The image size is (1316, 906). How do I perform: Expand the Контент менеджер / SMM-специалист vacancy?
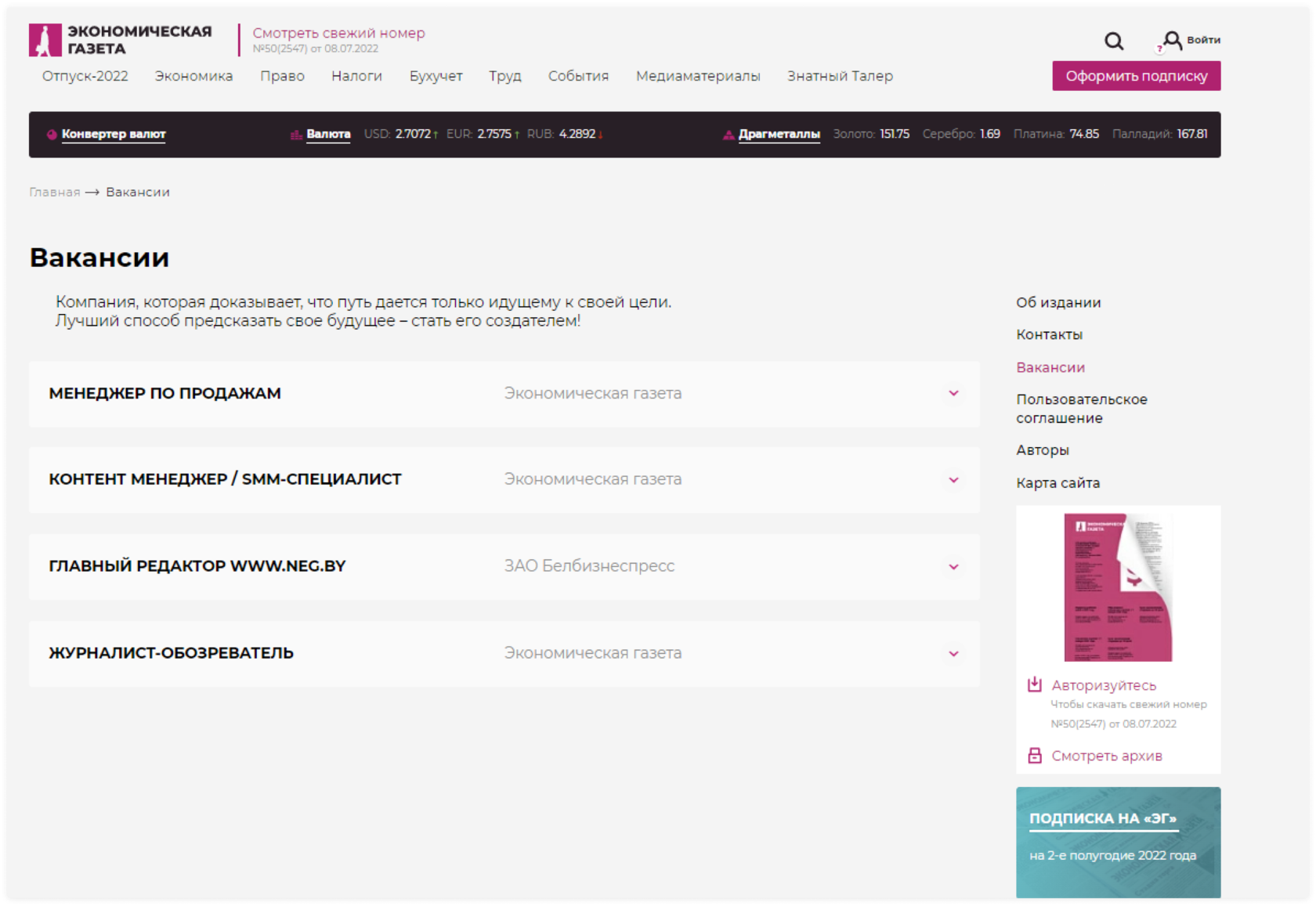pyautogui.click(x=953, y=480)
